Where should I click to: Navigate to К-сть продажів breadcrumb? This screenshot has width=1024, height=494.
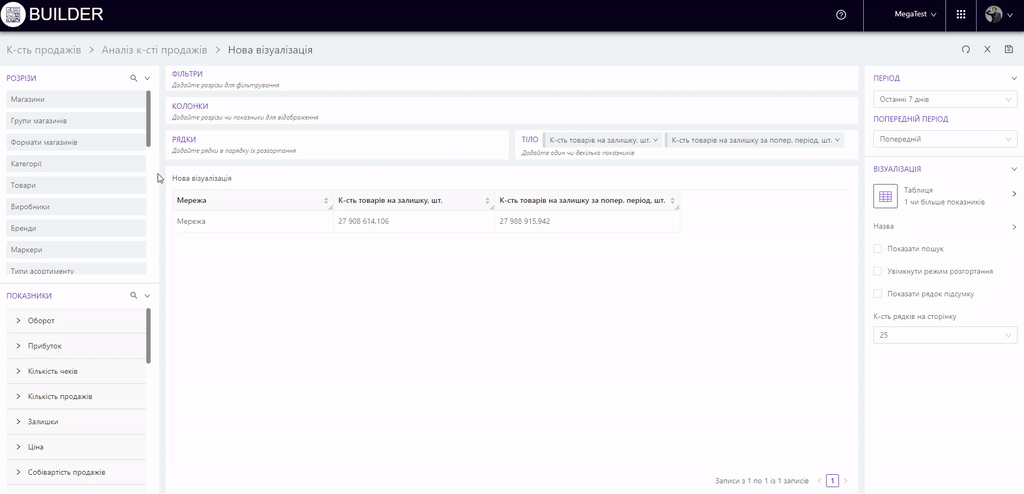tap(42, 50)
